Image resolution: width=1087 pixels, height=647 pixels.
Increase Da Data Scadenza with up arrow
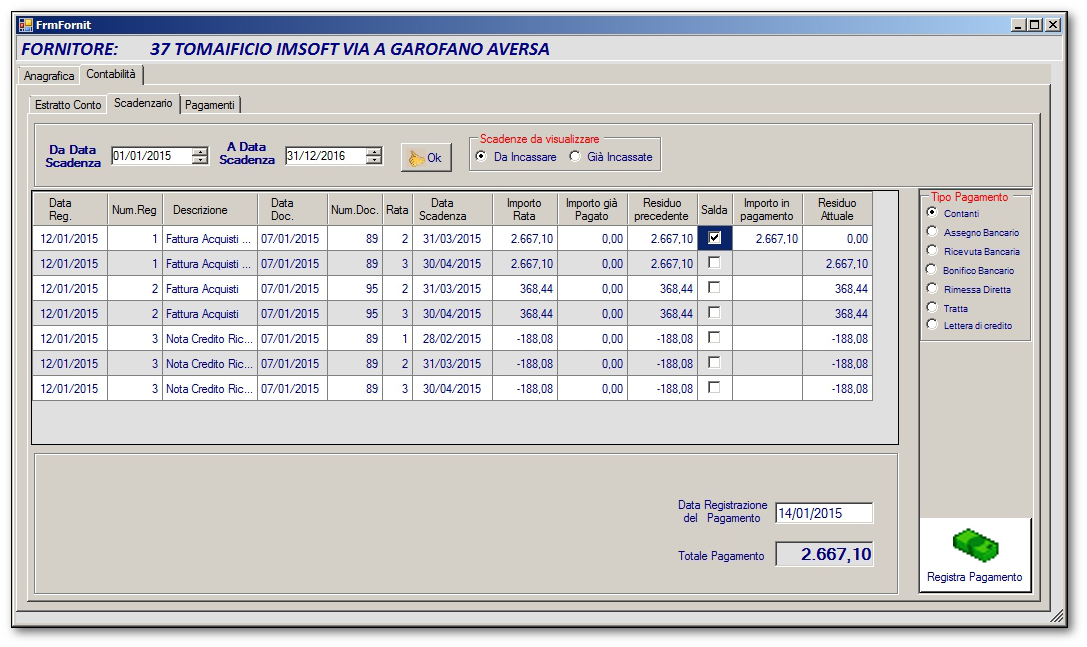(x=200, y=152)
